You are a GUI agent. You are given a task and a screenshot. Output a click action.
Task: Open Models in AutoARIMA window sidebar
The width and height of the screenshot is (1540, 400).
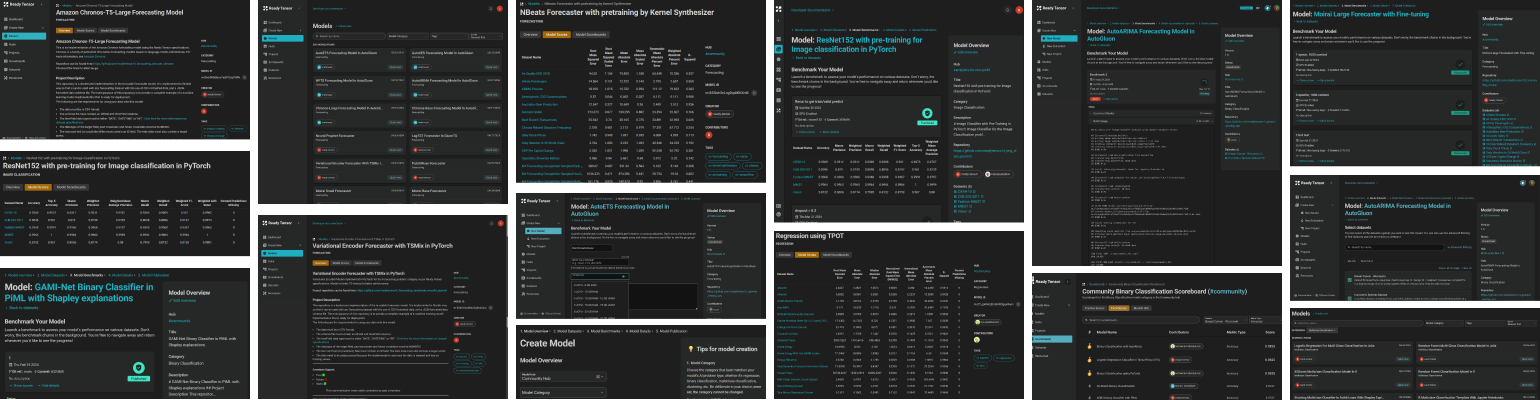1047,62
